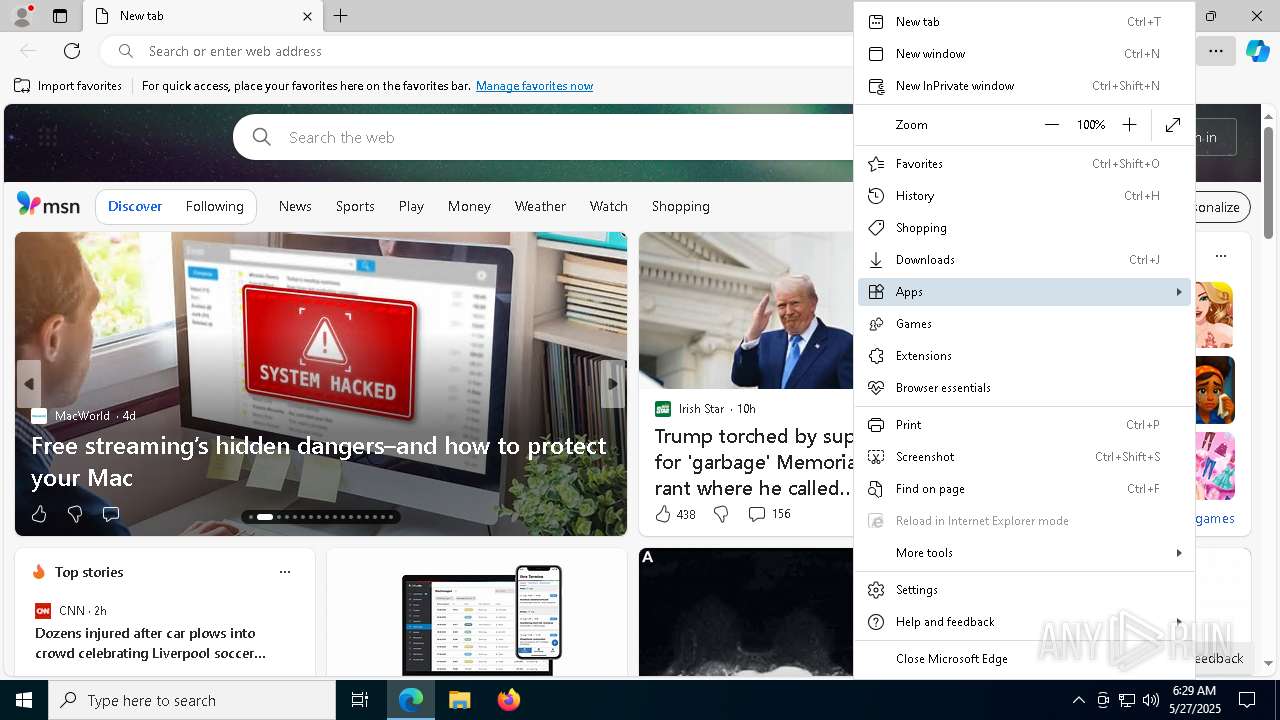Go to next carousel slide arrow
This screenshot has height=720, width=1280.
pyautogui.click(x=612, y=384)
